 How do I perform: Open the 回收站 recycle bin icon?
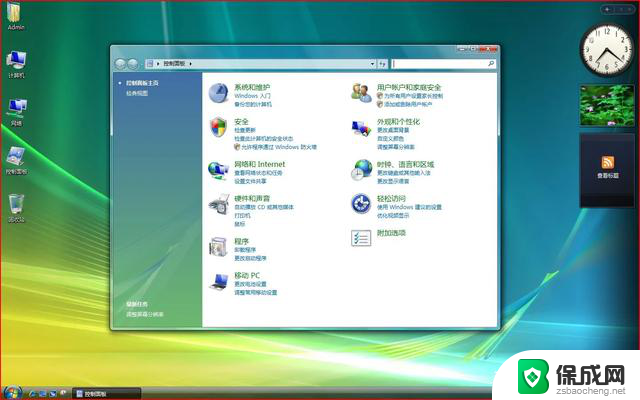(16, 208)
